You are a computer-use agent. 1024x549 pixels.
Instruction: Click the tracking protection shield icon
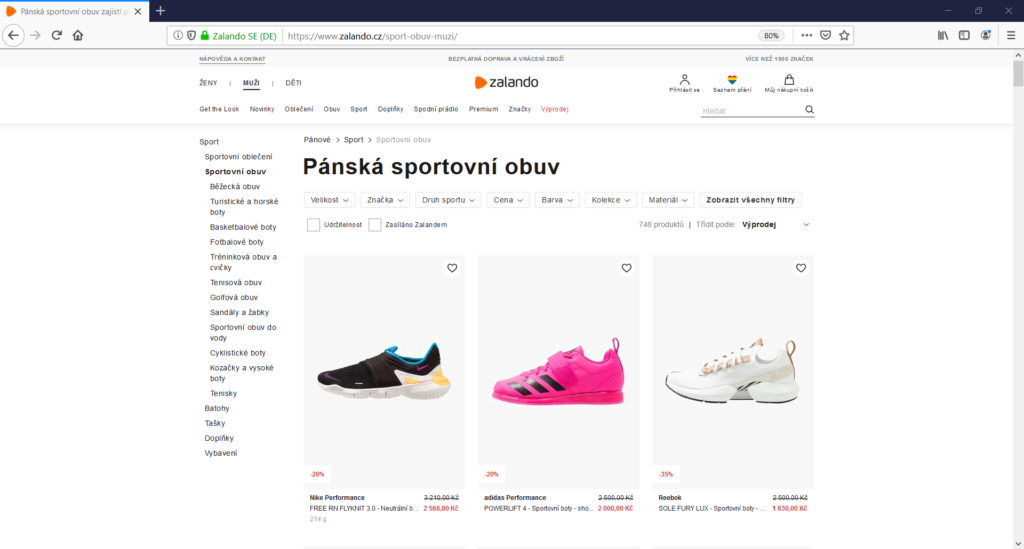click(191, 36)
